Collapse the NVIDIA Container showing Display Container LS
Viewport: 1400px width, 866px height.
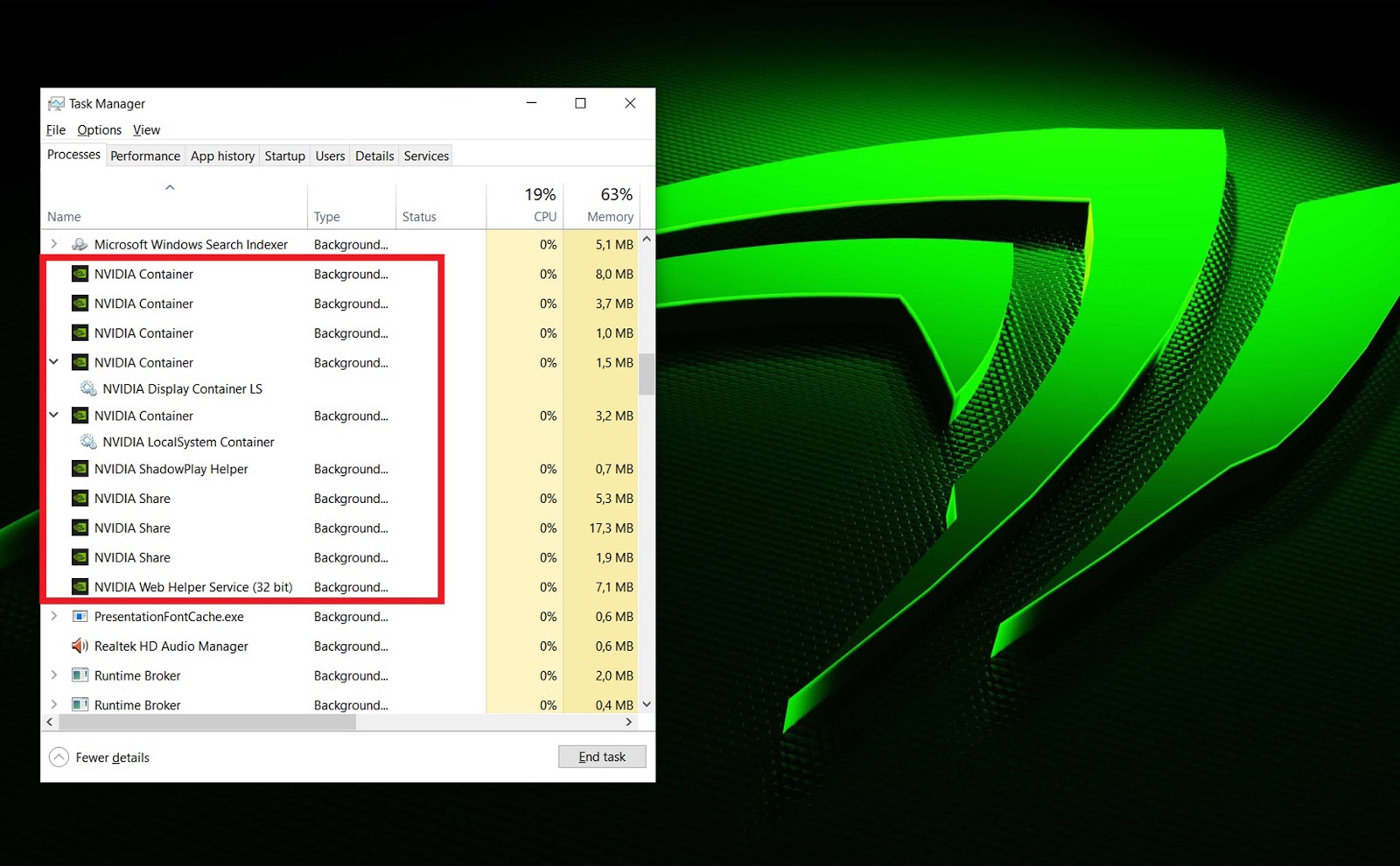click(53, 362)
